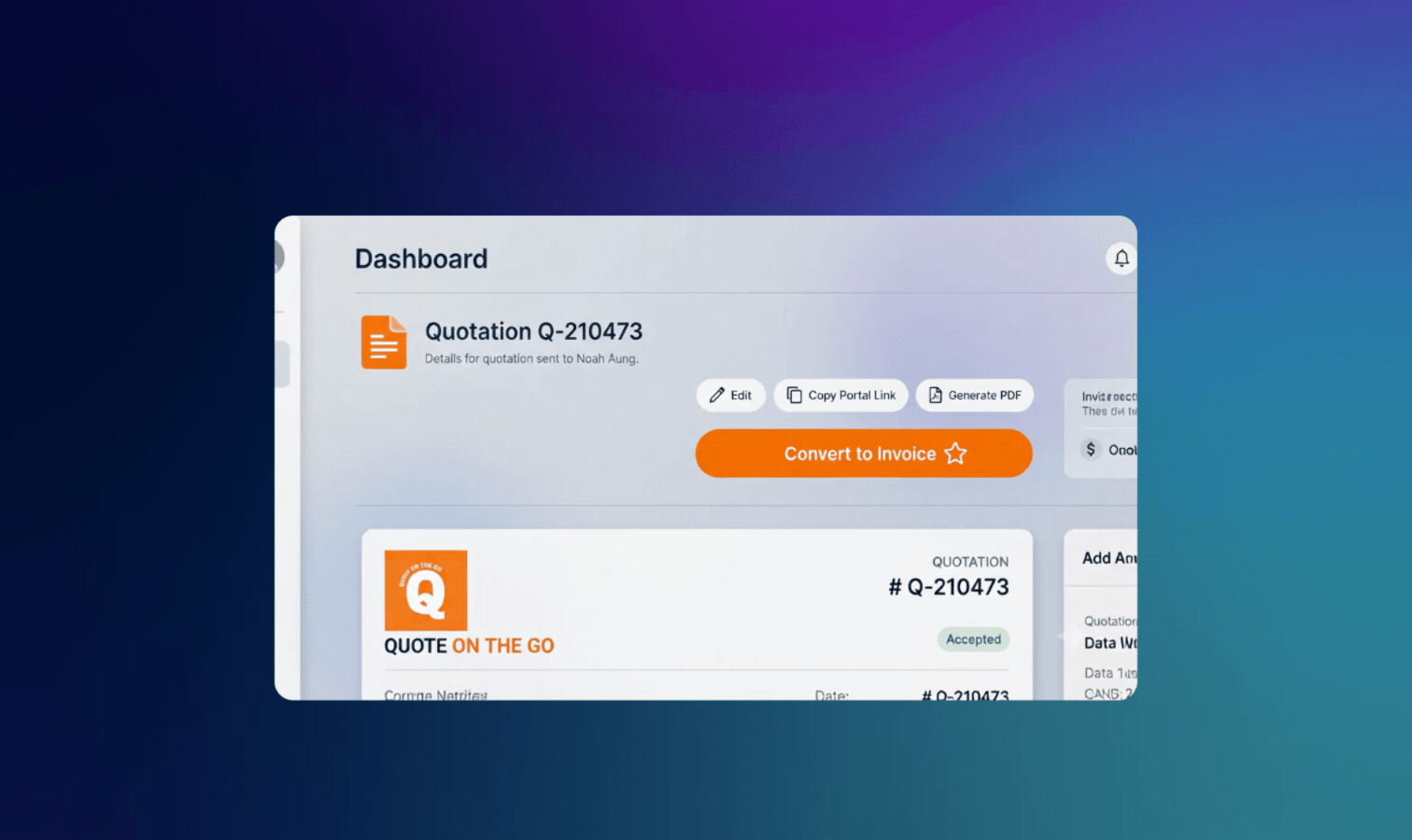Click the Edit button

[x=731, y=395]
